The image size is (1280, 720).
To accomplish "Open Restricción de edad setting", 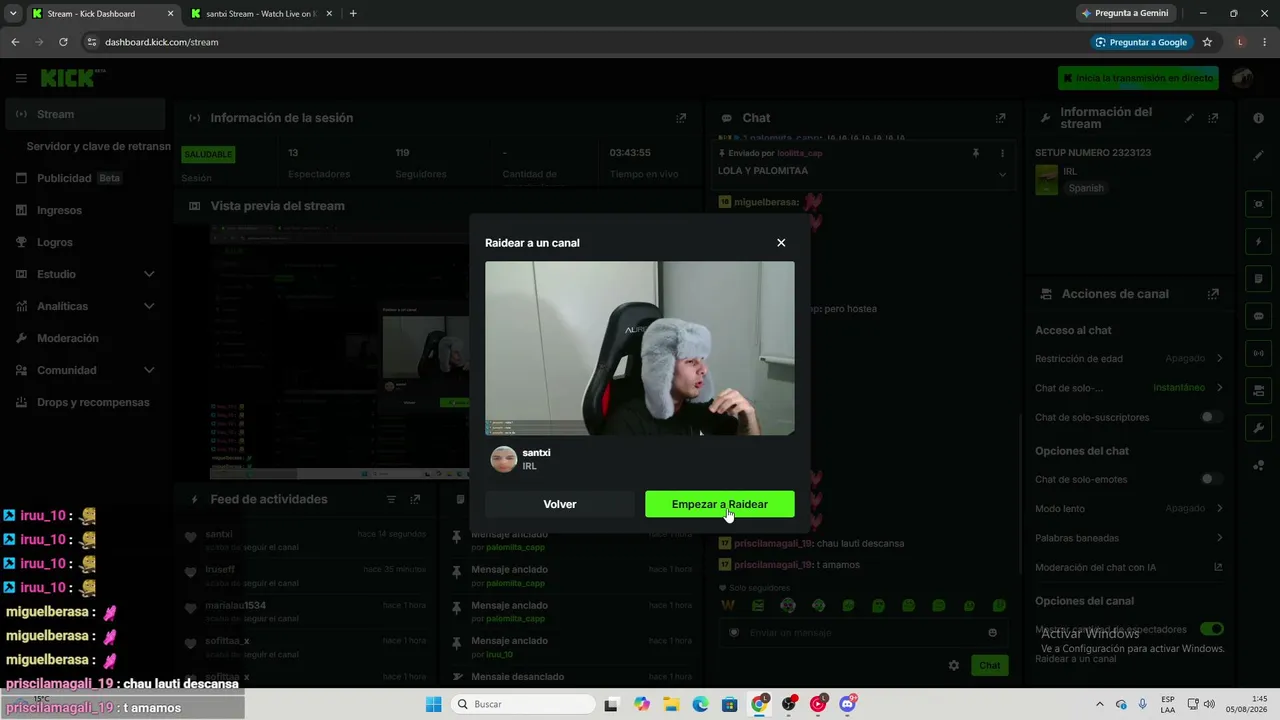I will pos(1129,358).
